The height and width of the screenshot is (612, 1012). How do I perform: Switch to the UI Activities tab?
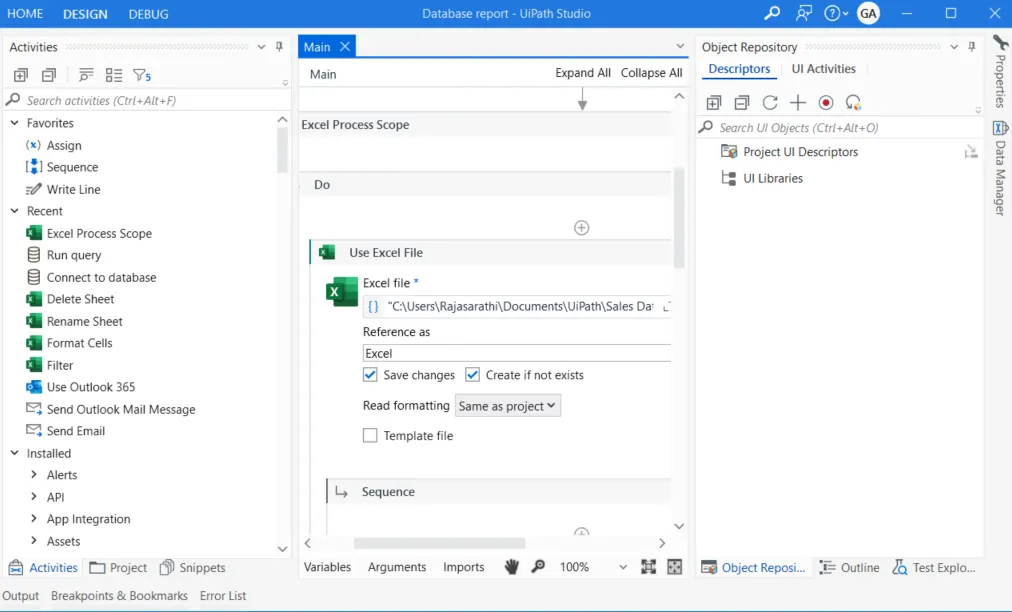click(x=823, y=69)
